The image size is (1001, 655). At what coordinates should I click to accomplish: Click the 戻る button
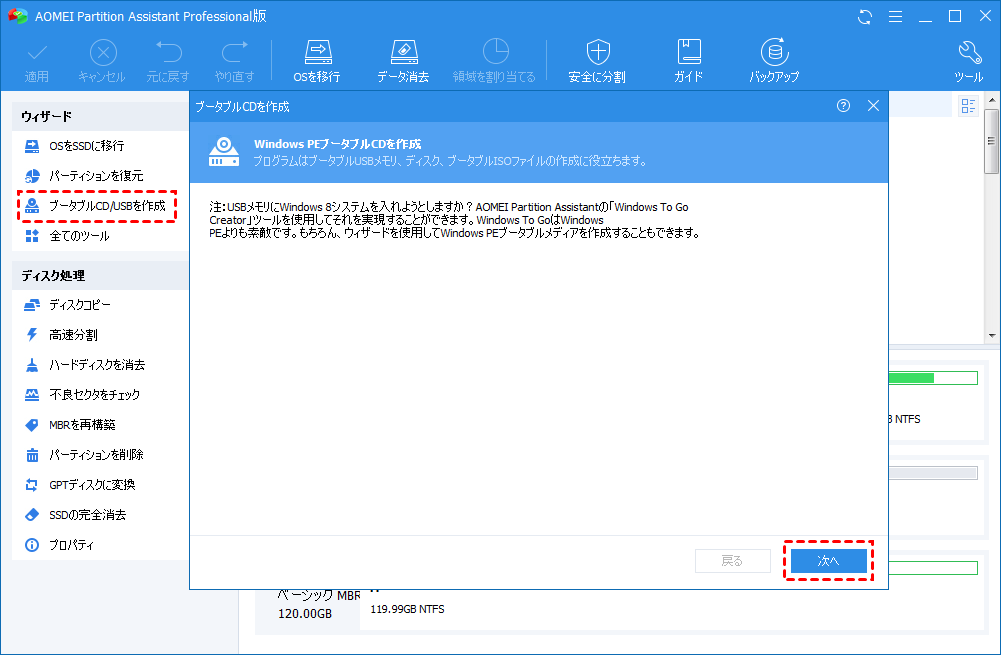tap(732, 561)
